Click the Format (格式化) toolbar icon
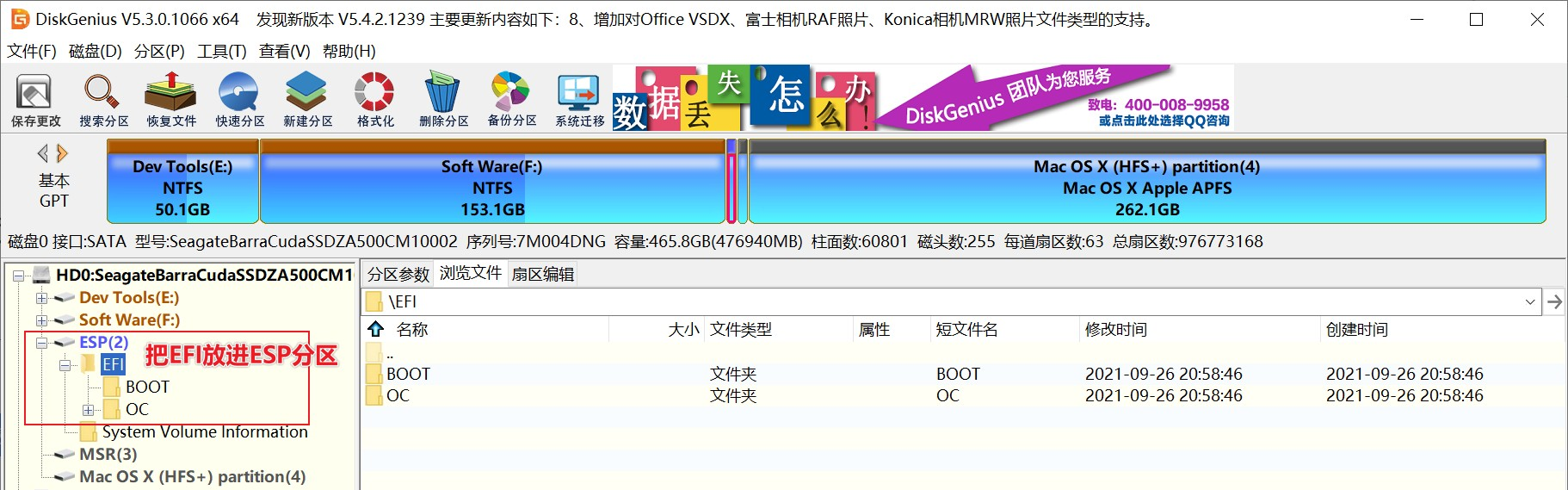1568x490 pixels. [x=375, y=100]
